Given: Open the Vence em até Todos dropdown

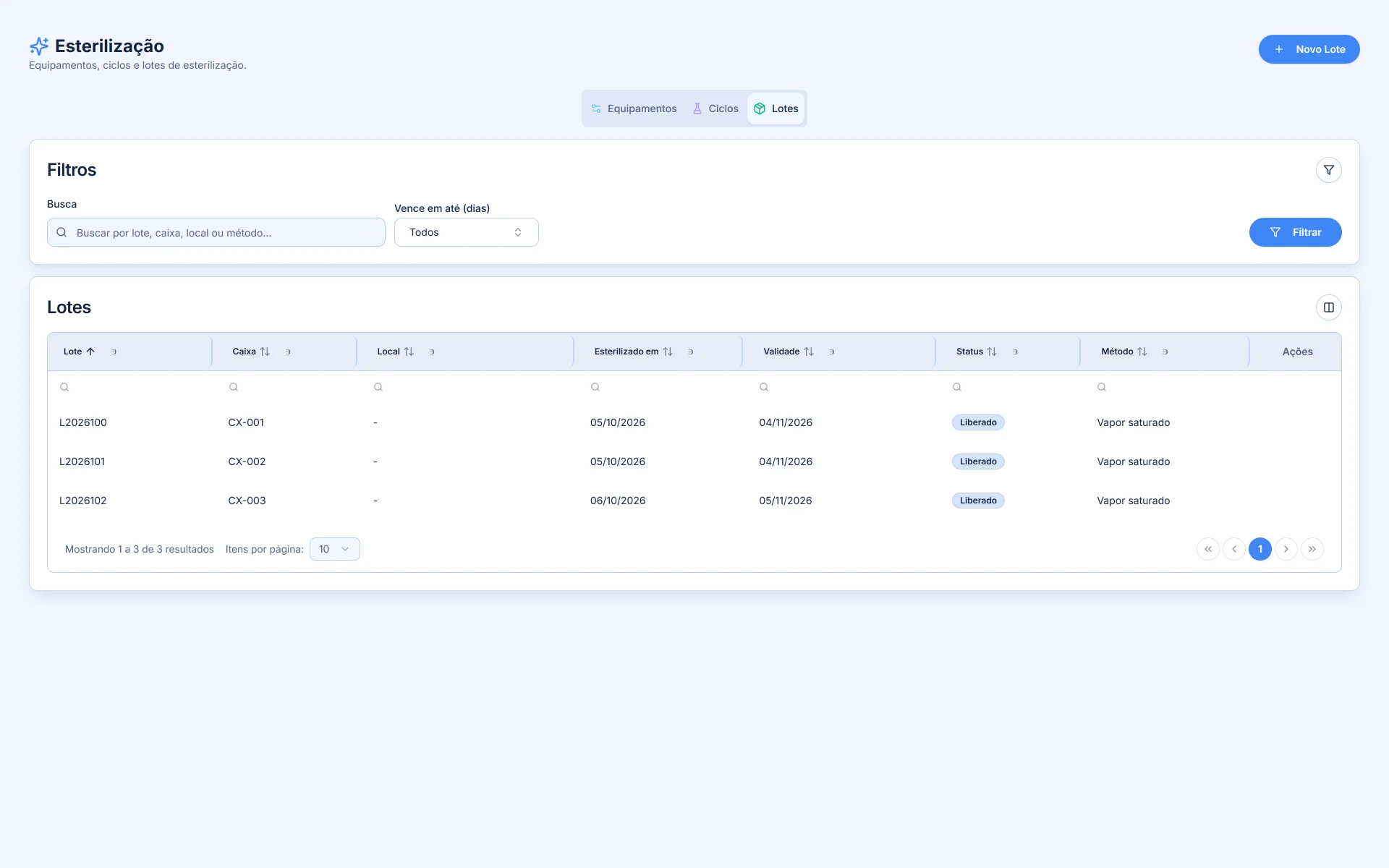Looking at the screenshot, I should [467, 232].
